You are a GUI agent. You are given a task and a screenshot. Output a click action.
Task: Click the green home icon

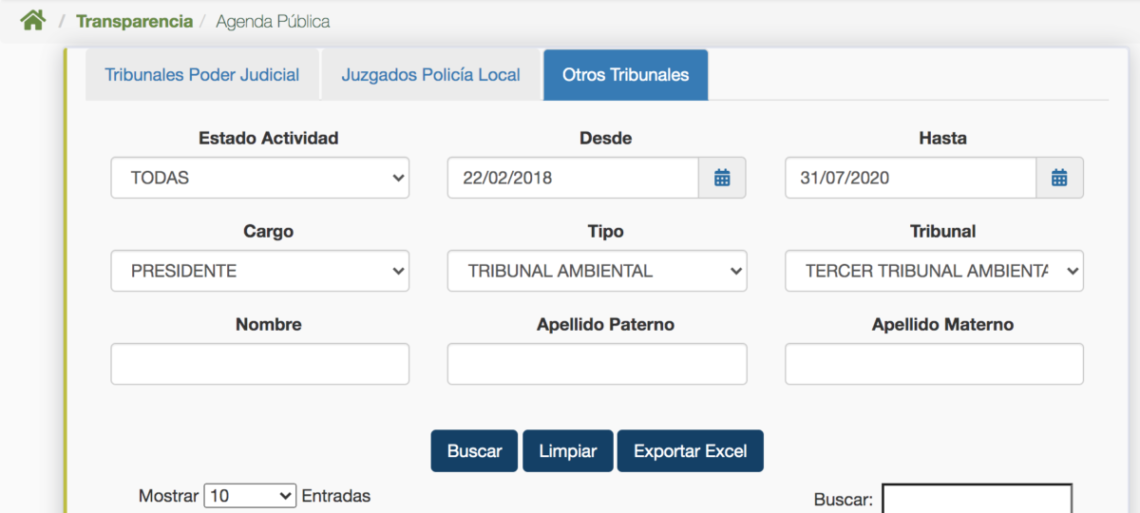click(33, 21)
